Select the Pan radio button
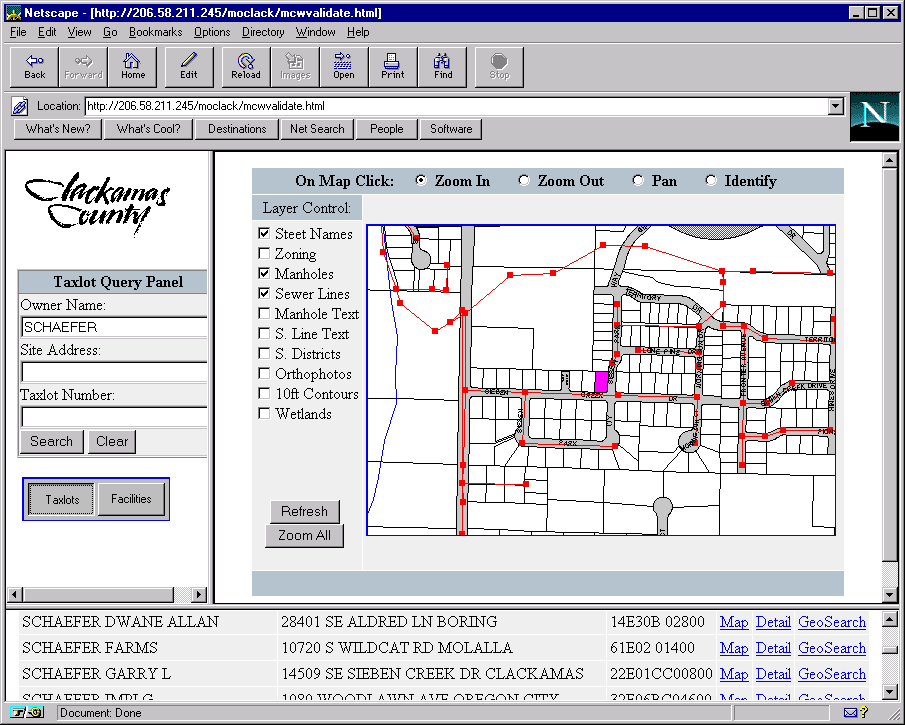 tap(638, 181)
